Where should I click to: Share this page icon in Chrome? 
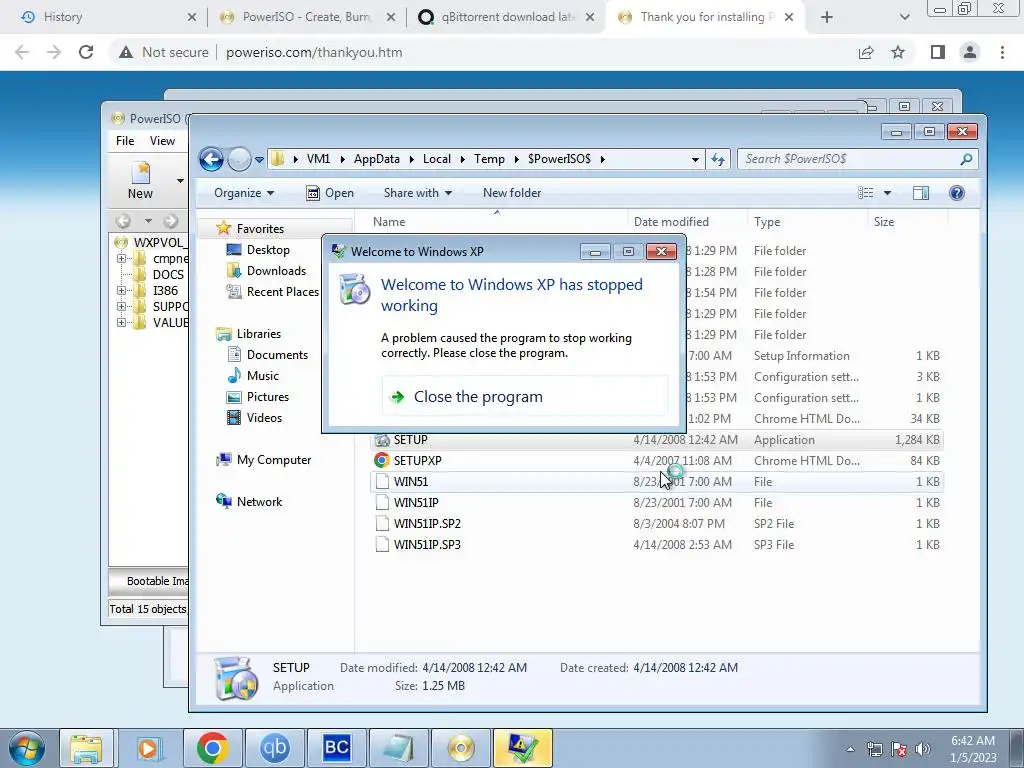tap(866, 52)
